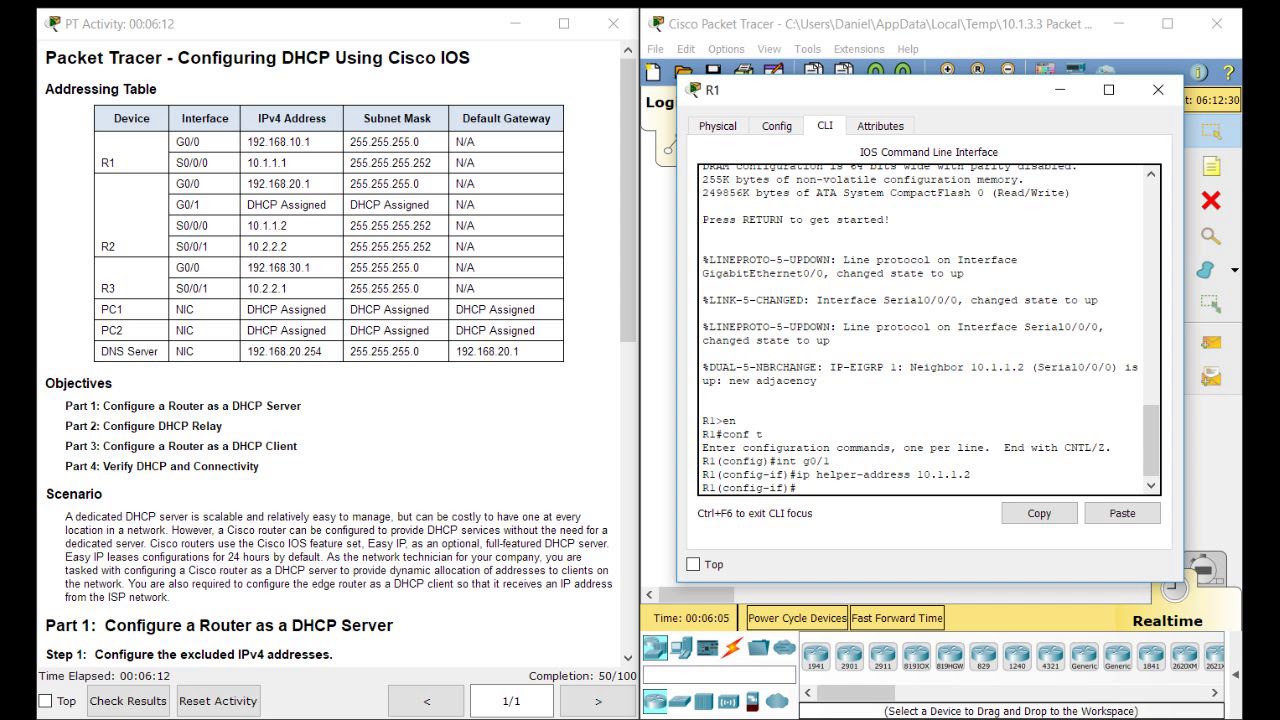Click the yellow question mark help icon
The width and height of the screenshot is (1280, 720).
click(x=1228, y=72)
